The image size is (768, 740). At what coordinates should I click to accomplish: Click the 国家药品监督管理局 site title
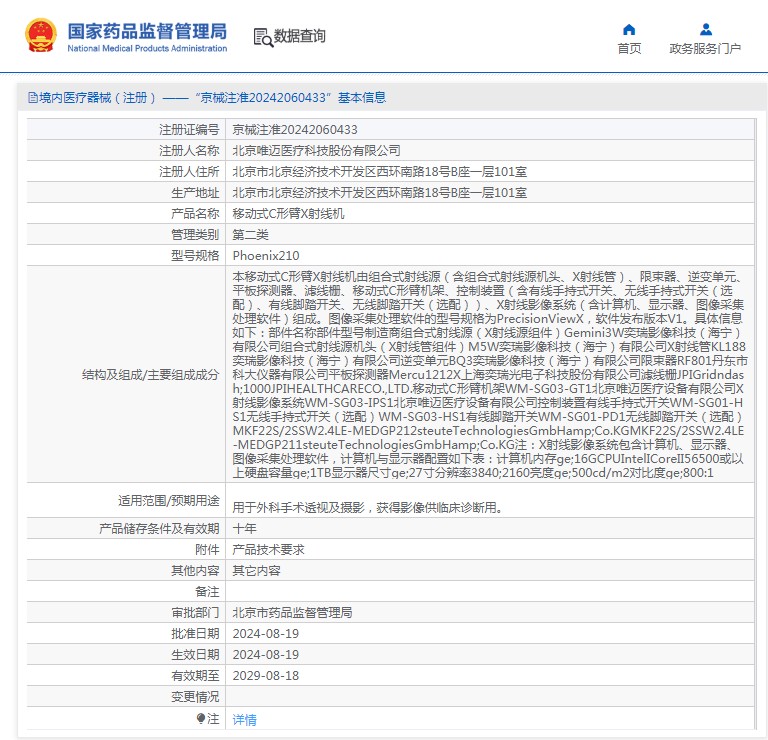pyautogui.click(x=146, y=30)
